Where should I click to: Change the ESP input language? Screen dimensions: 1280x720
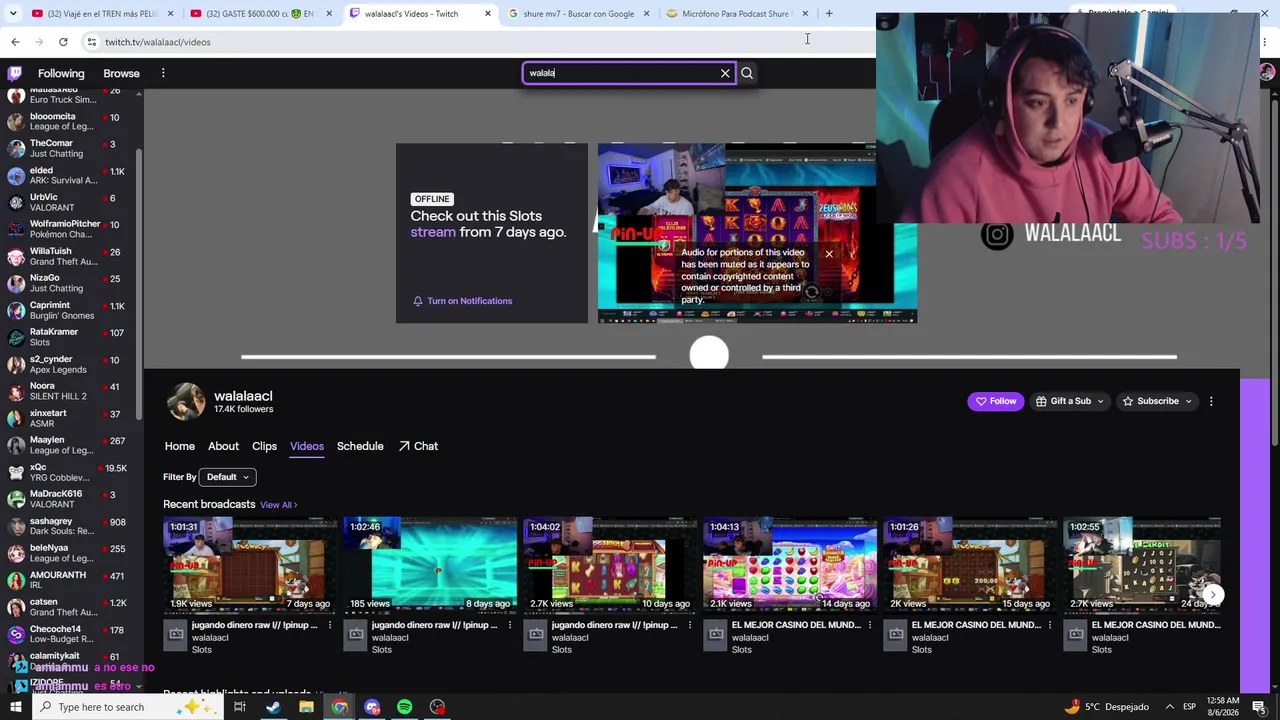click(x=1189, y=707)
